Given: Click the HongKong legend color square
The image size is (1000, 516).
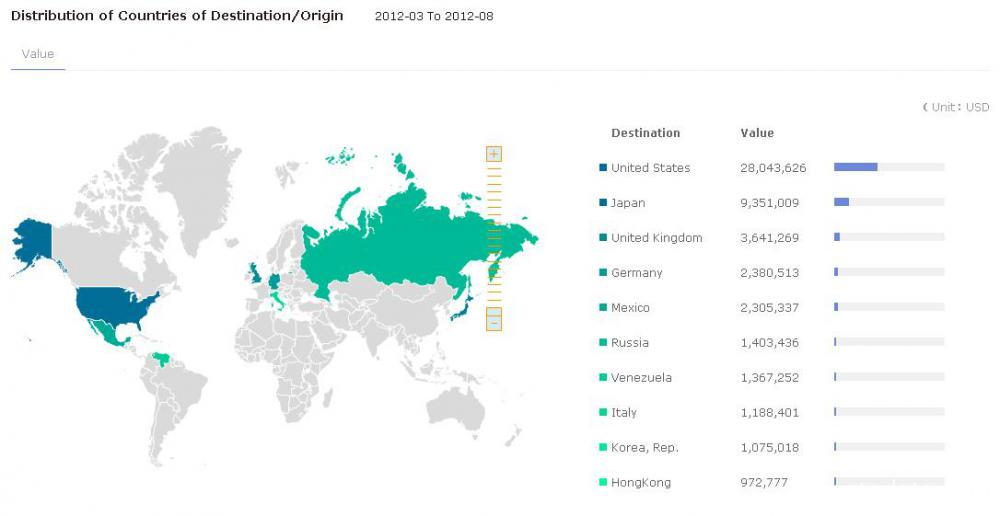Looking at the screenshot, I should click(x=603, y=482).
